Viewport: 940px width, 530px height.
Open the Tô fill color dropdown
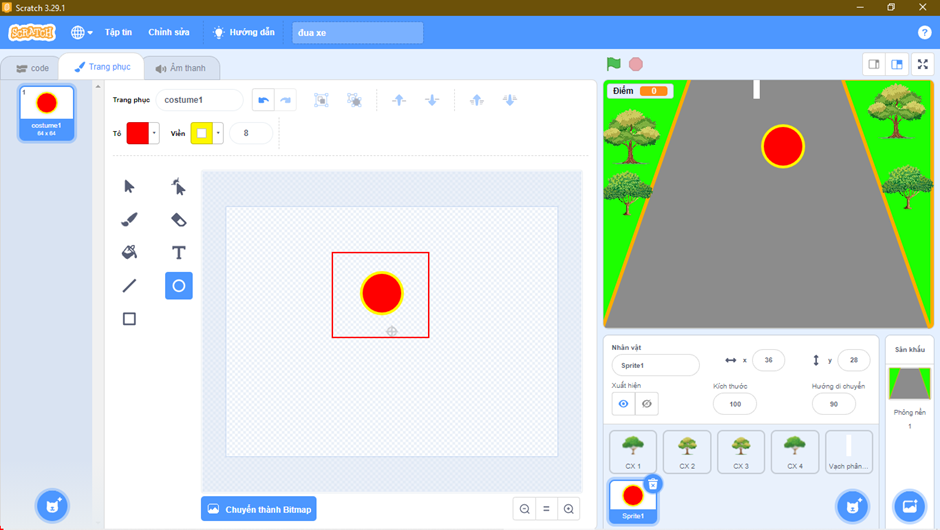154,133
